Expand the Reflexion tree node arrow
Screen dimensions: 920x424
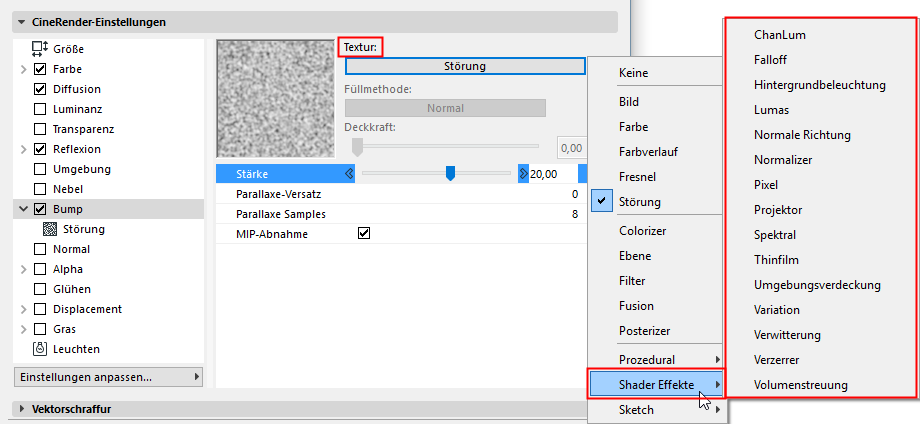23,149
